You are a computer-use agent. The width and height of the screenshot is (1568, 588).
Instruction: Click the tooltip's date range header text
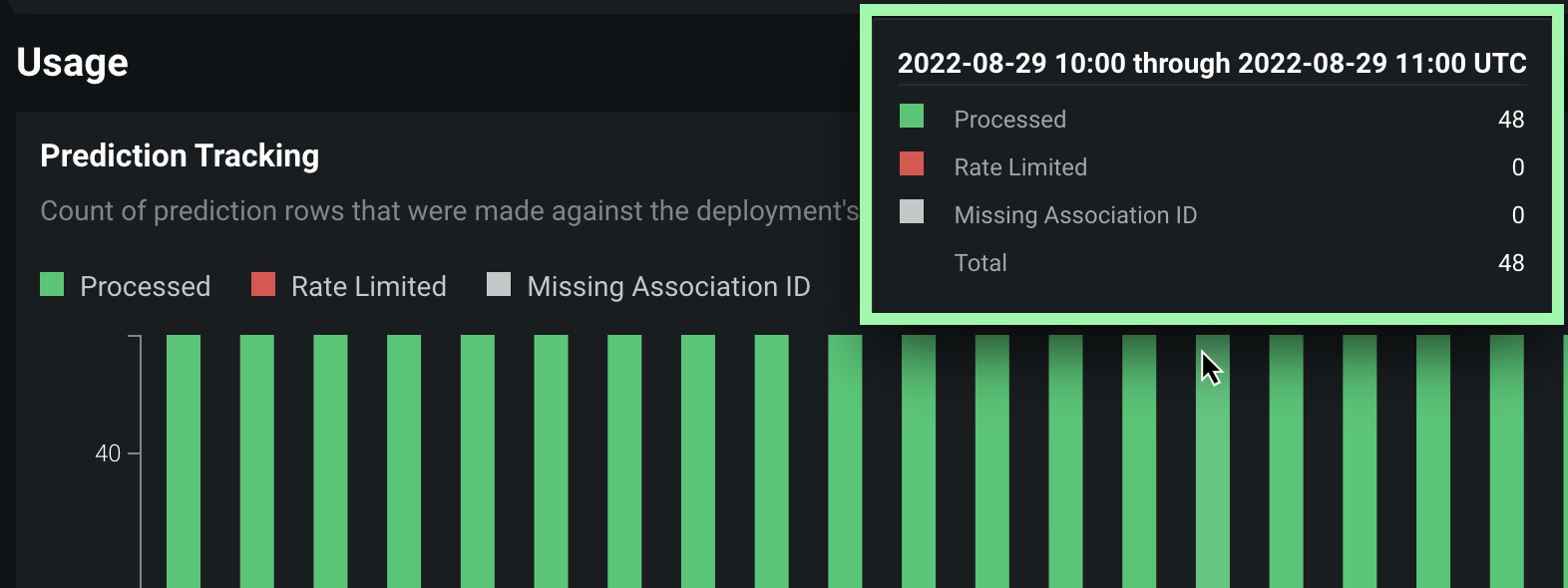click(1212, 64)
